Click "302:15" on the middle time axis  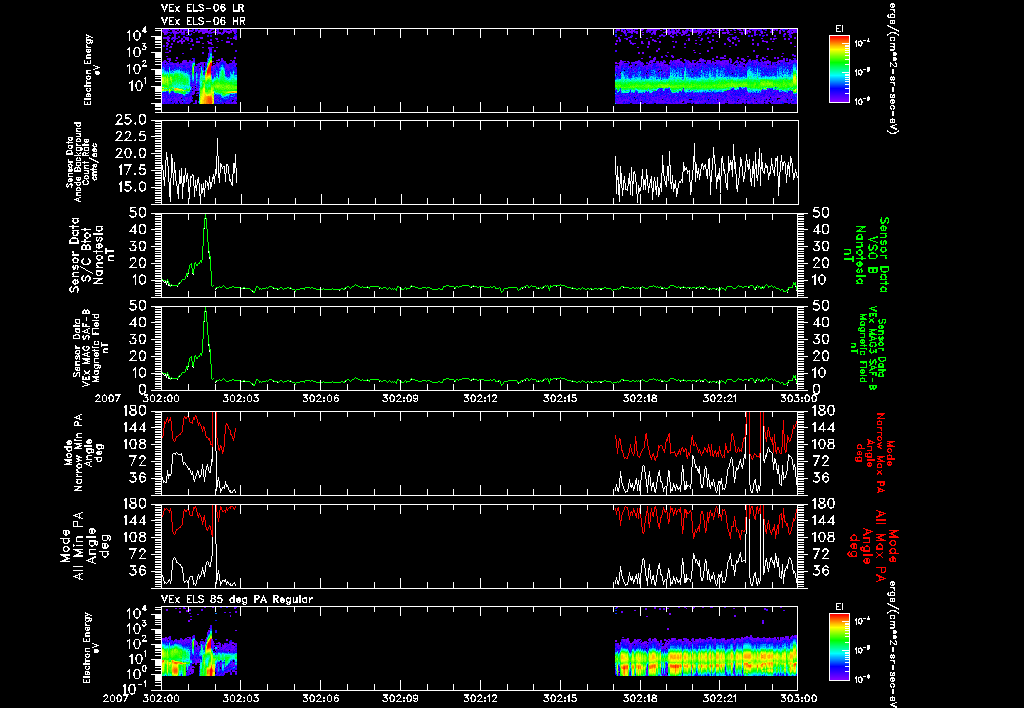pyautogui.click(x=560, y=398)
